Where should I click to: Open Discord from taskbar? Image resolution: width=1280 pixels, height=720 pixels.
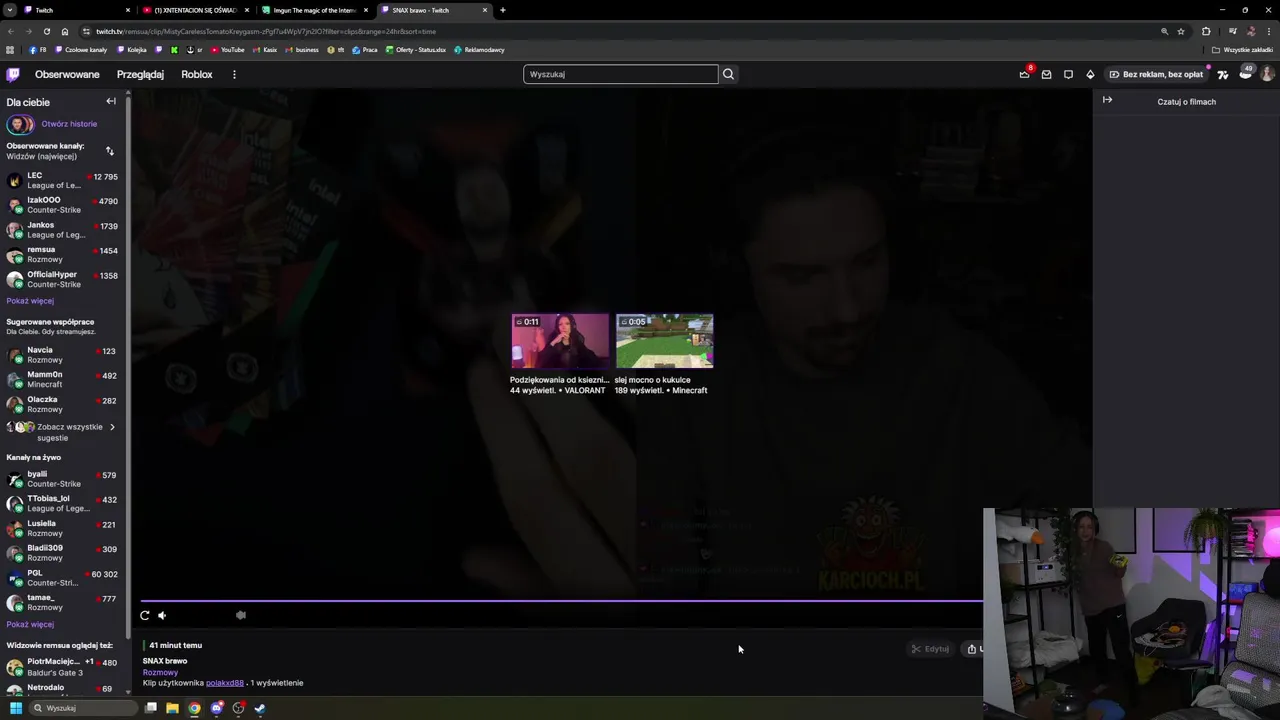click(216, 708)
